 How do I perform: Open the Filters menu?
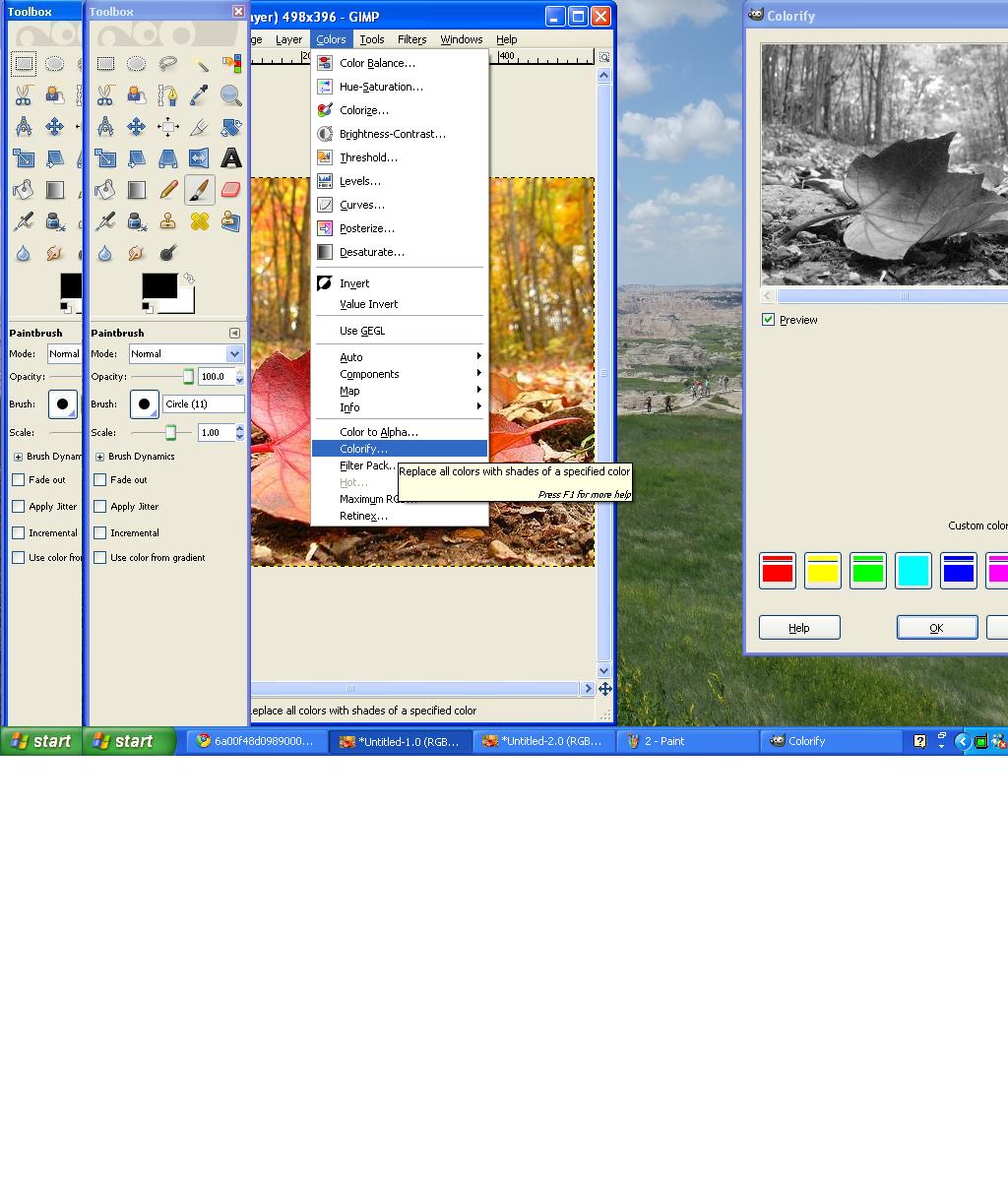pos(412,39)
